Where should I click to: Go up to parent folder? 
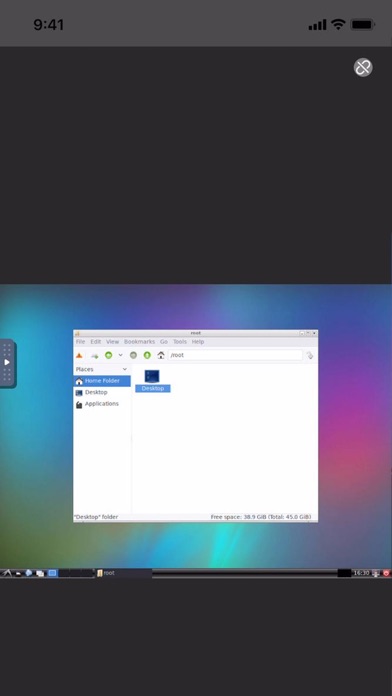point(147,355)
